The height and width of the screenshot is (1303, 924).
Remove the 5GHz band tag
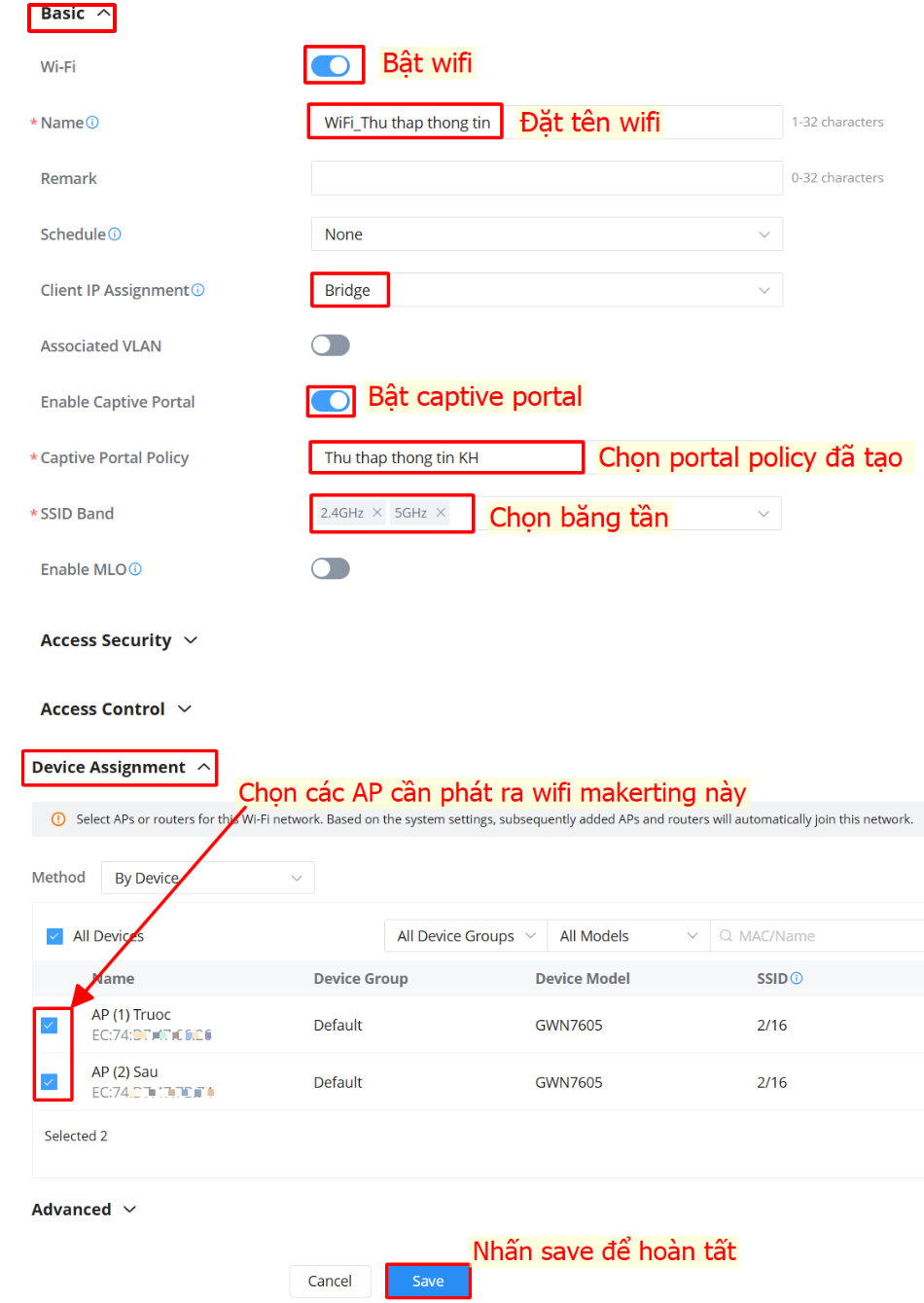coord(441,513)
